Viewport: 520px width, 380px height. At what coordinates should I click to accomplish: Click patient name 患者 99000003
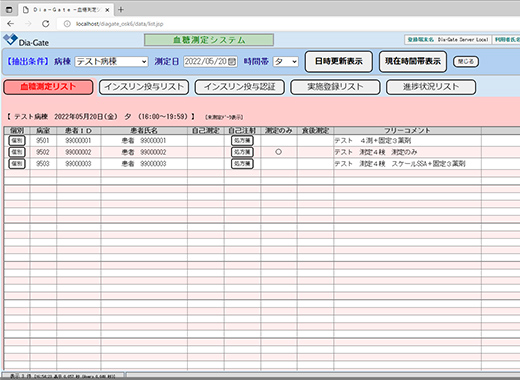click(144, 164)
